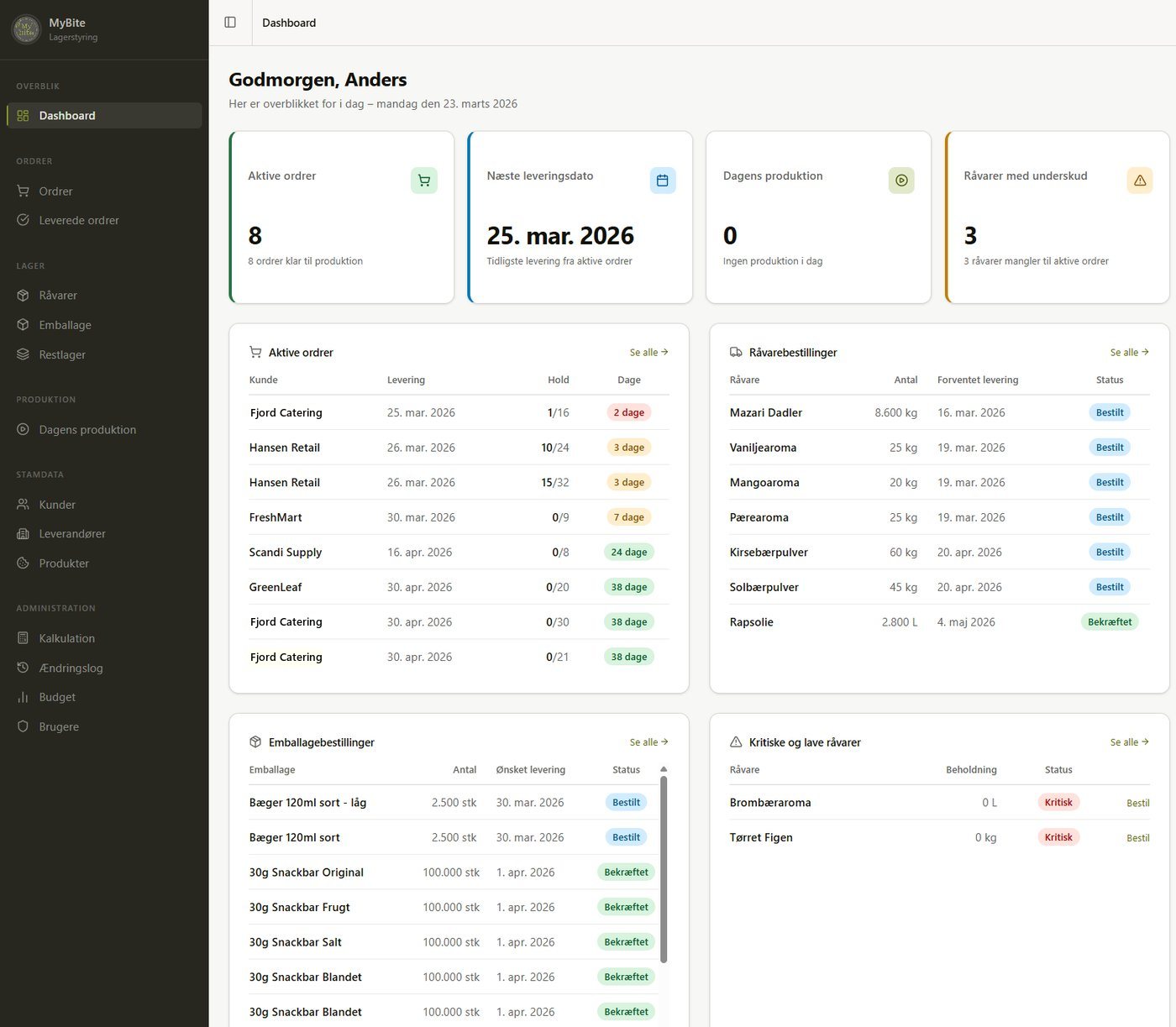This screenshot has height=1027, width=1176.
Task: Click the Mazari Dadler order row
Action: pyautogui.click(x=940, y=412)
